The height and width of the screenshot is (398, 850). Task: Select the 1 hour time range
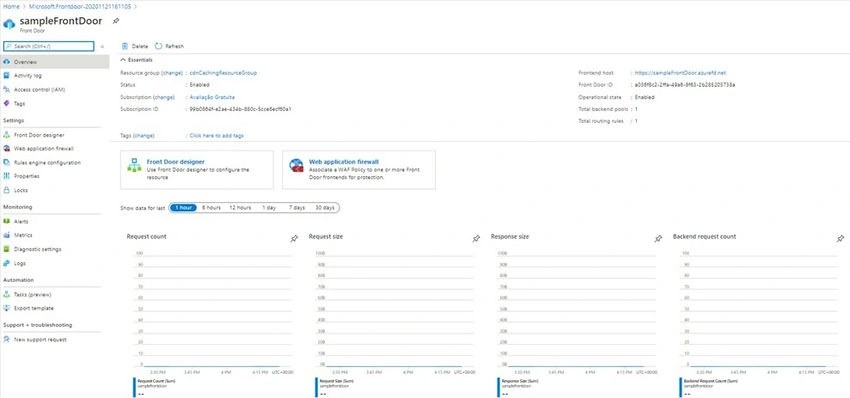[183, 208]
